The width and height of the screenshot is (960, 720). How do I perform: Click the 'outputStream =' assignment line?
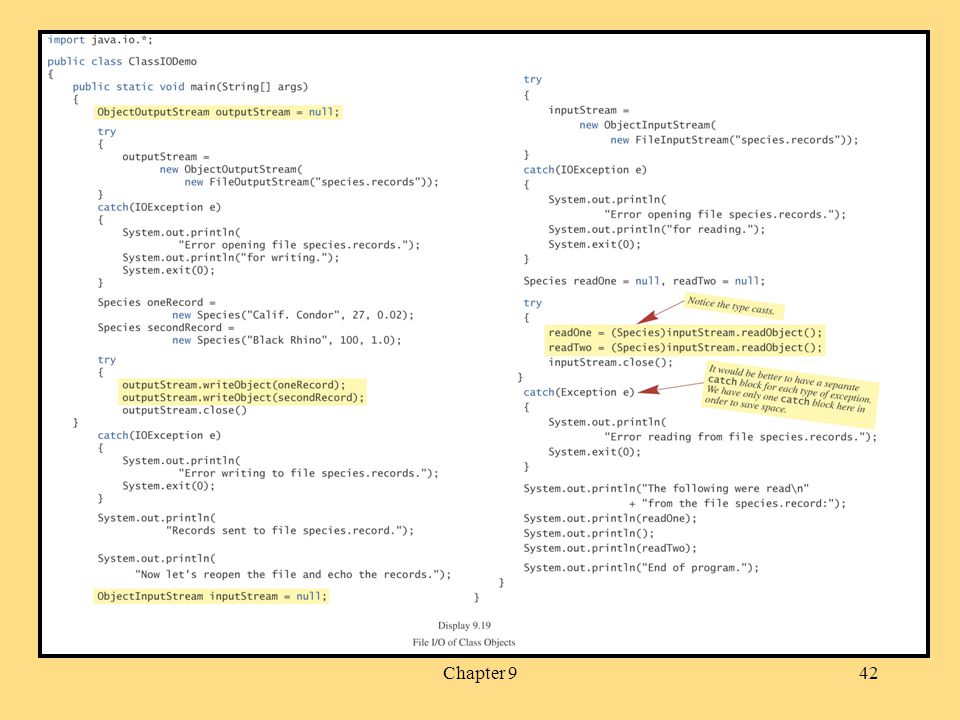[165, 157]
